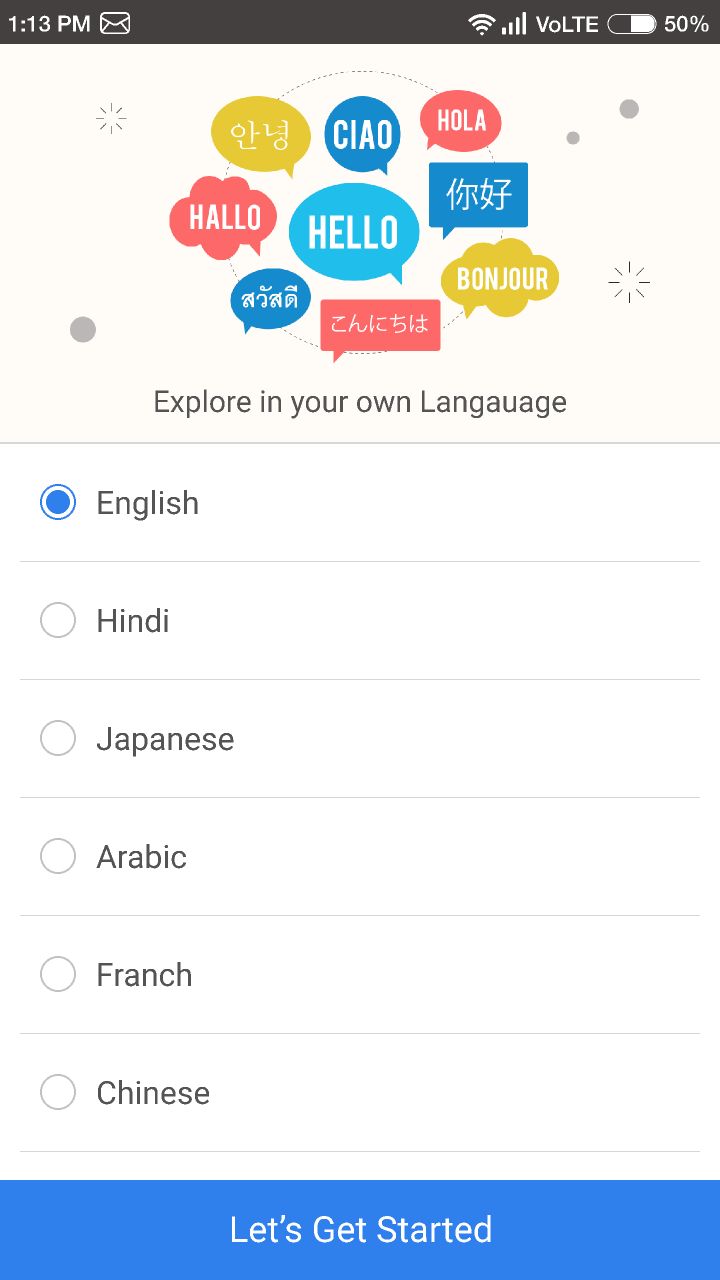Pick Arabic from the language list
720x1280 pixels.
pyautogui.click(x=58, y=856)
